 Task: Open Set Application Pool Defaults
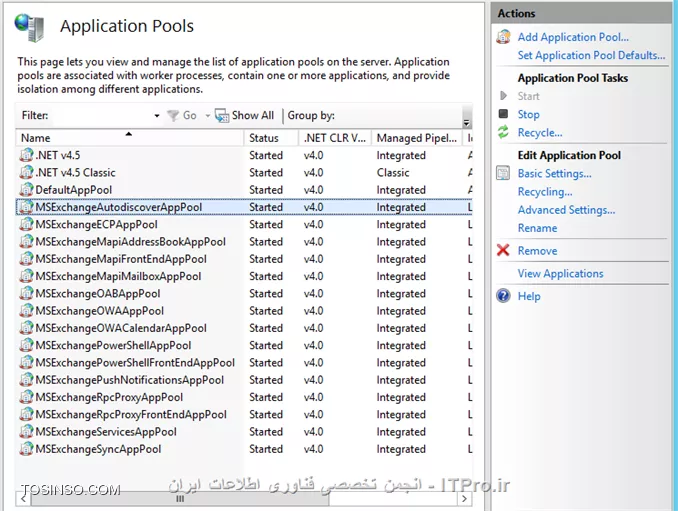point(591,55)
